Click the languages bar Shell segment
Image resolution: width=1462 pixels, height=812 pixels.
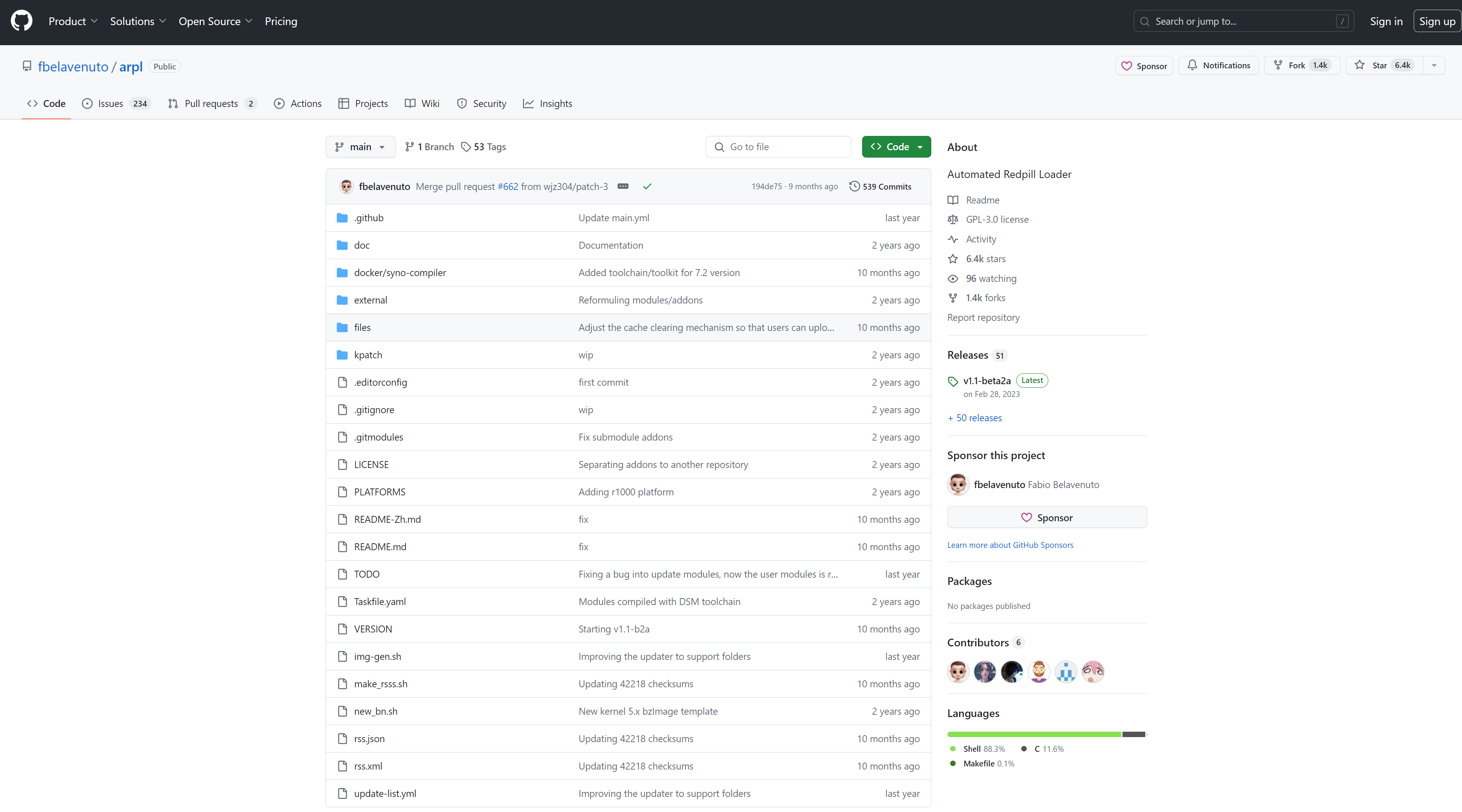(1034, 735)
